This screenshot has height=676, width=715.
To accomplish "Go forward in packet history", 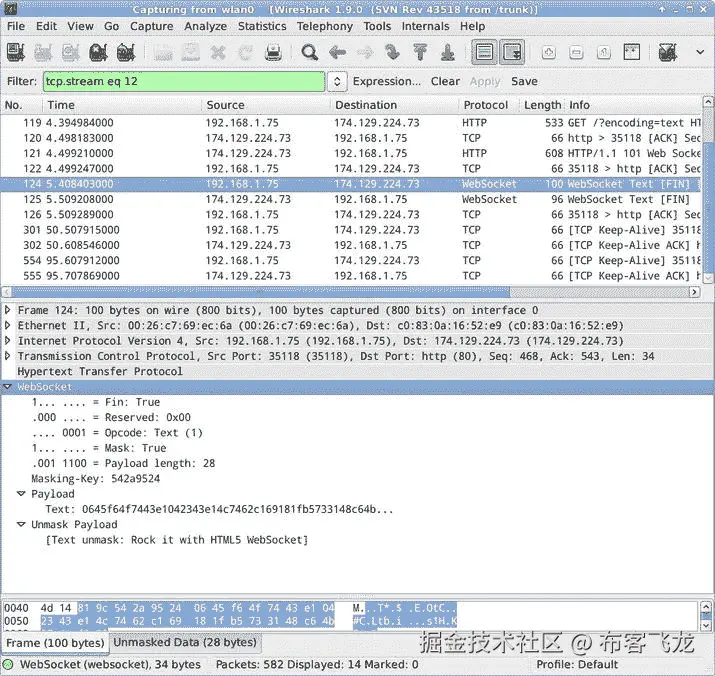I will [365, 52].
